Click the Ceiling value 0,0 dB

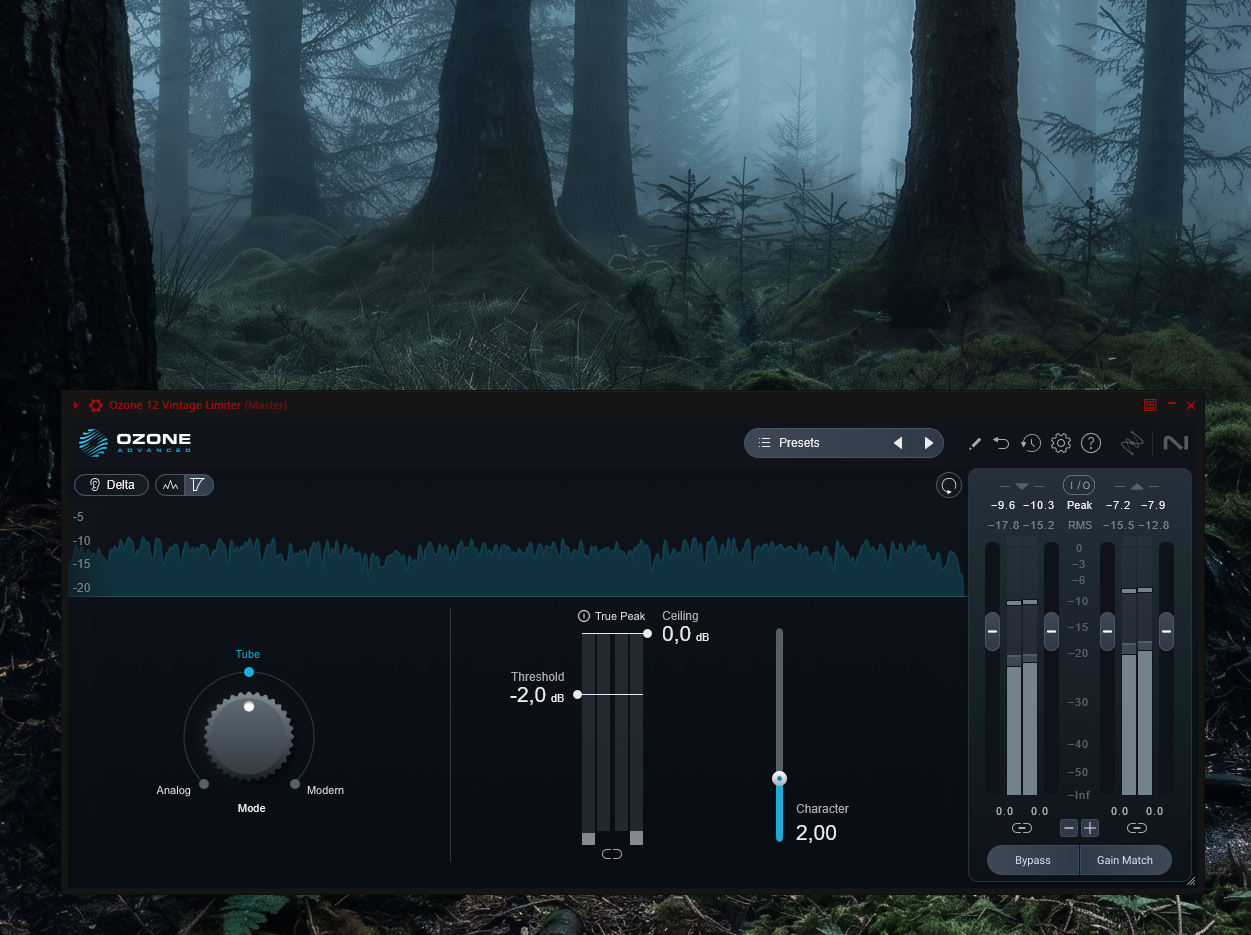pyautogui.click(x=685, y=634)
